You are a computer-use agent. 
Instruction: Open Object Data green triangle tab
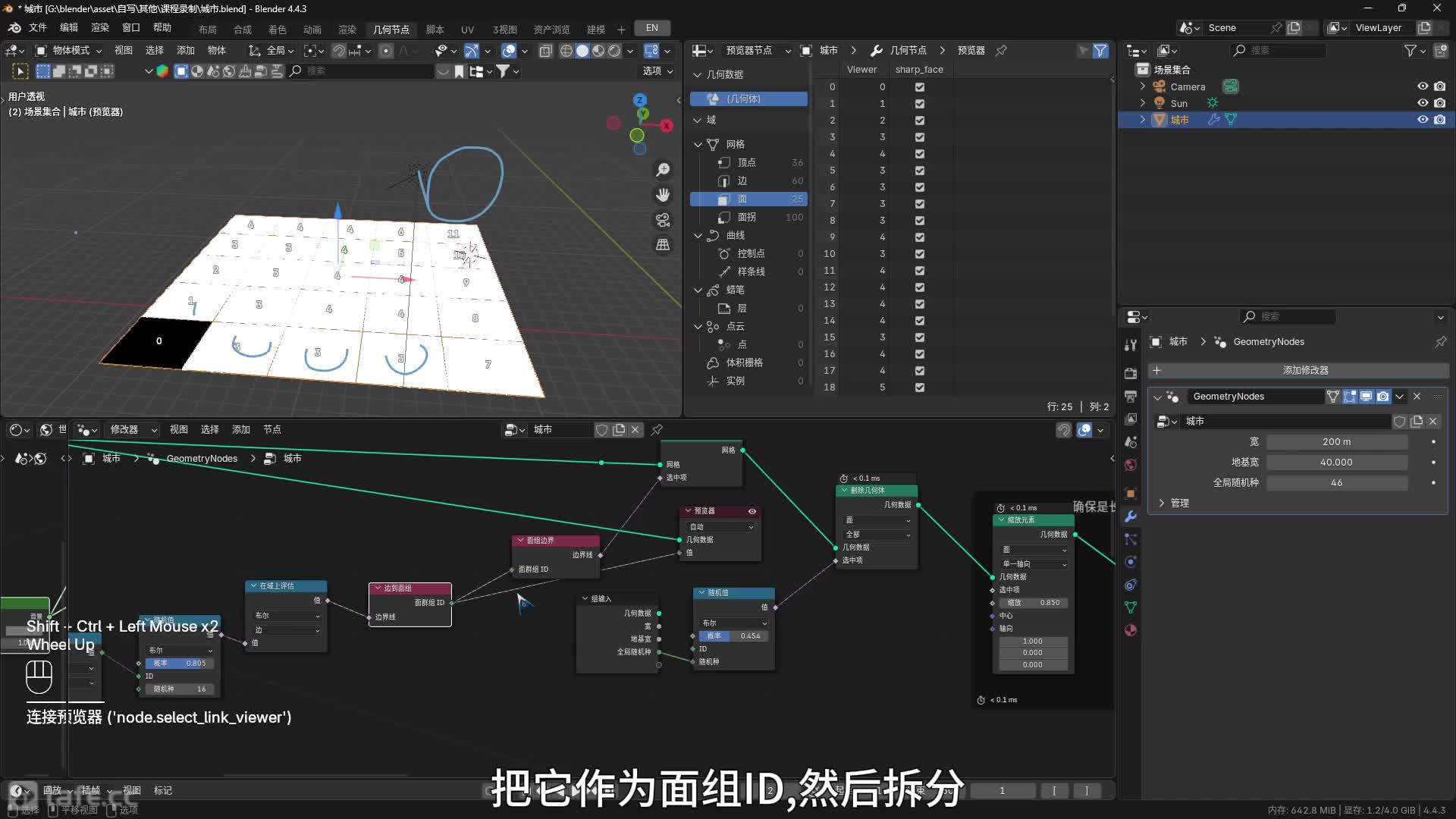1131,607
